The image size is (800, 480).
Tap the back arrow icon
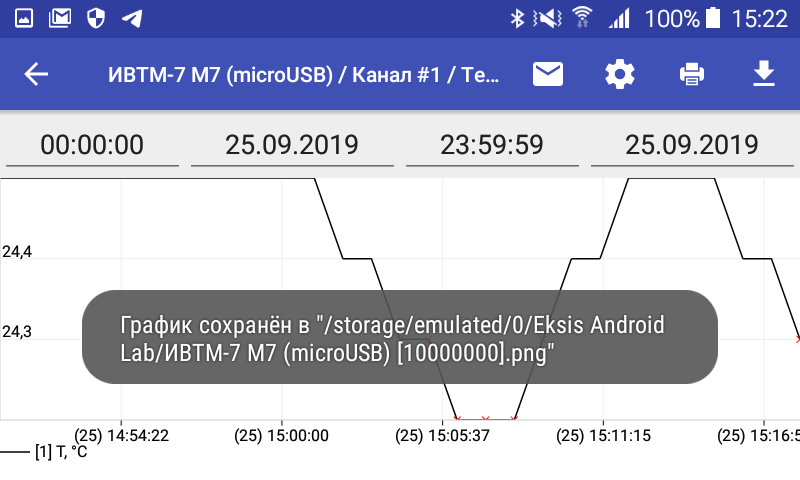click(x=37, y=75)
